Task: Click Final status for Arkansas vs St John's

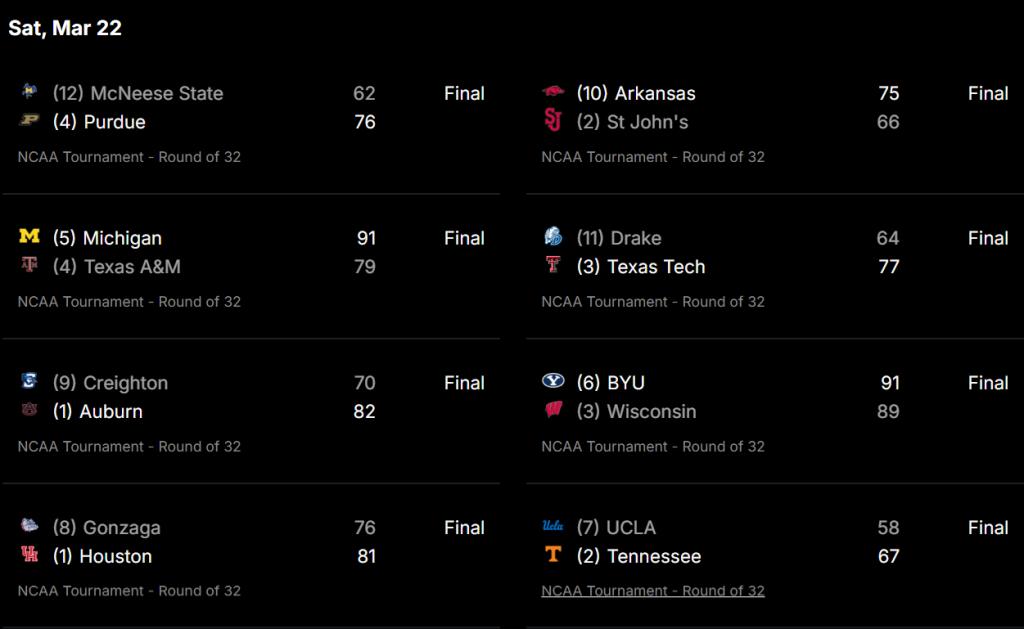Action: [988, 93]
